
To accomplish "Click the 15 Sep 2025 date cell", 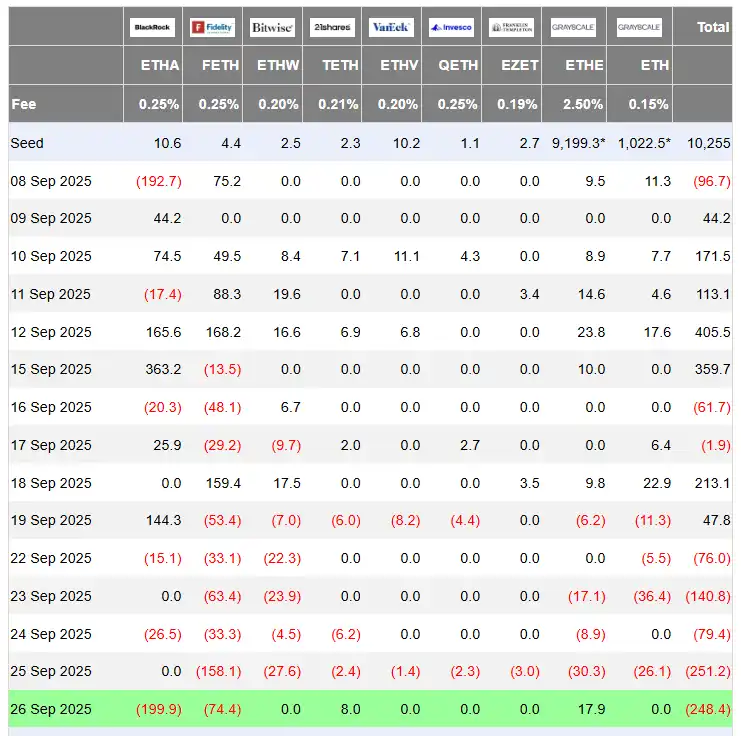I will [50, 369].
